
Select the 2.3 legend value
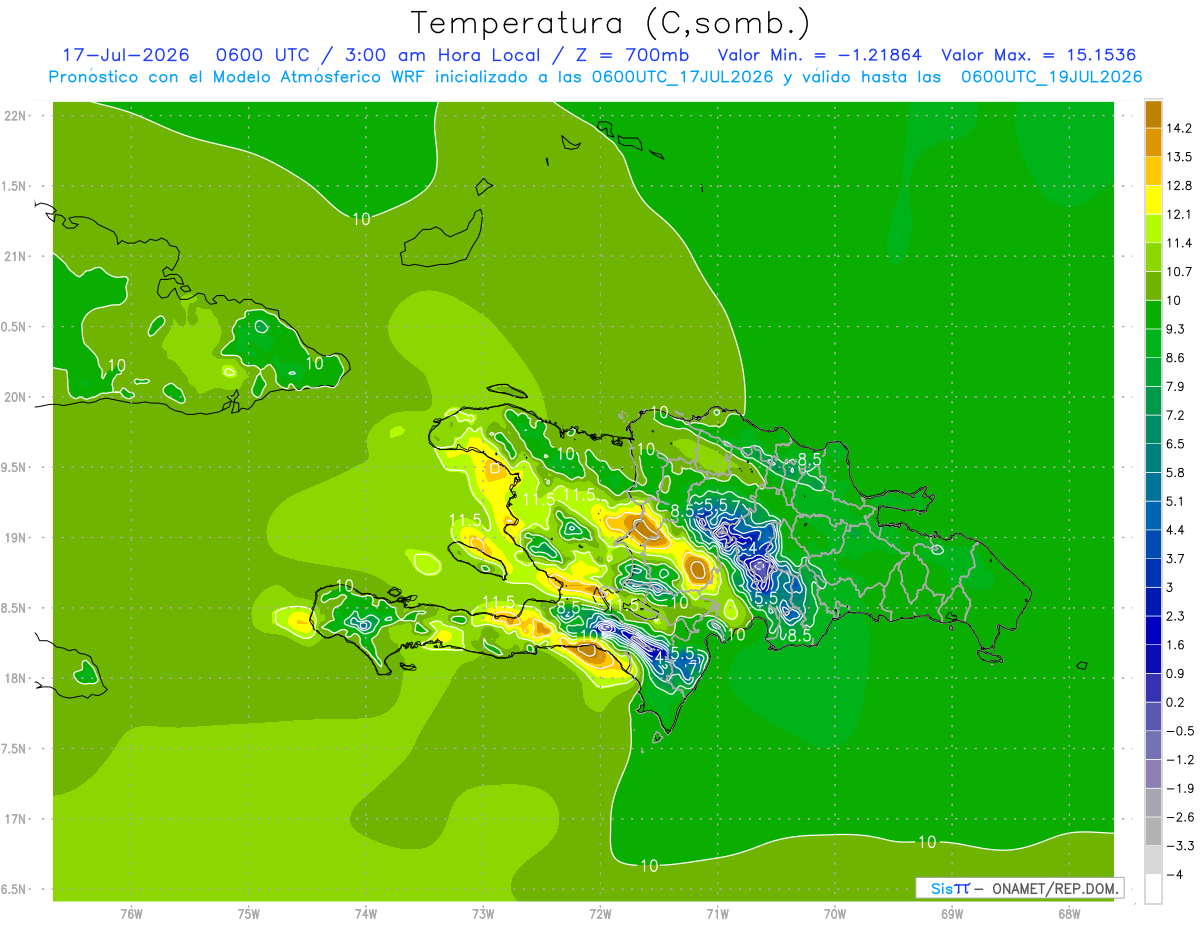[1177, 616]
